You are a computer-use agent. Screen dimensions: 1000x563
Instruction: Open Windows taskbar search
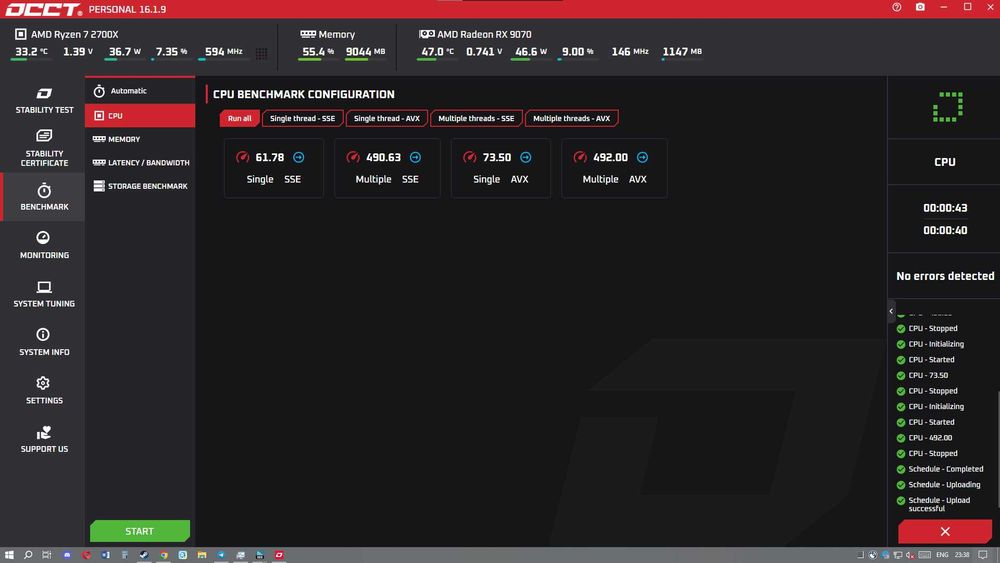pos(28,555)
